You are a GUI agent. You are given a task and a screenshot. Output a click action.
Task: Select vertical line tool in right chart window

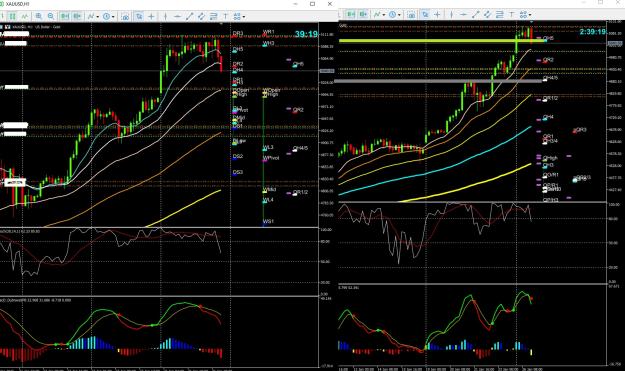point(451,15)
